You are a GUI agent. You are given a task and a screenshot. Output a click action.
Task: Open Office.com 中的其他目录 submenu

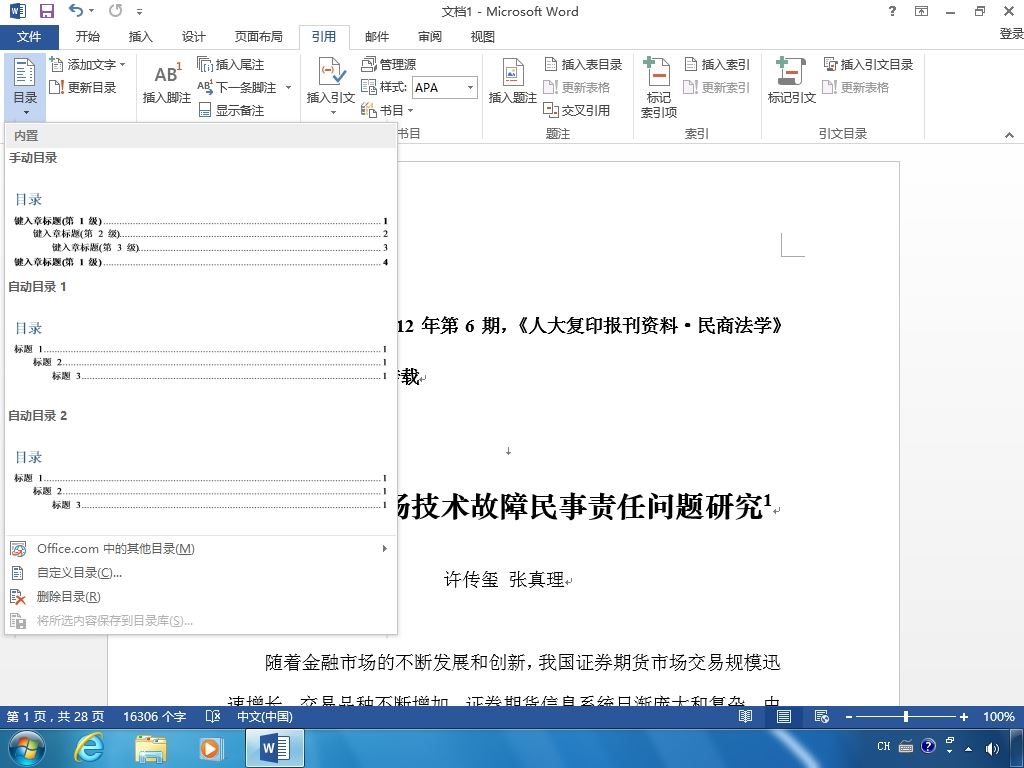[200, 549]
